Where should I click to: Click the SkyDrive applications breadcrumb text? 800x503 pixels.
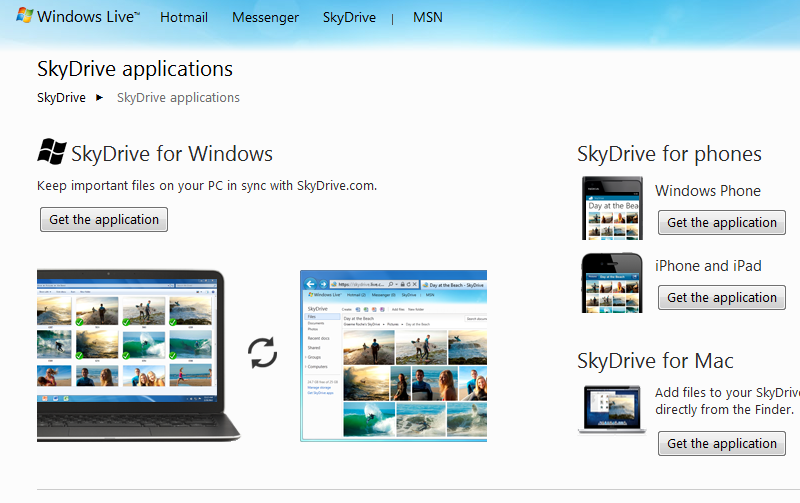point(178,97)
